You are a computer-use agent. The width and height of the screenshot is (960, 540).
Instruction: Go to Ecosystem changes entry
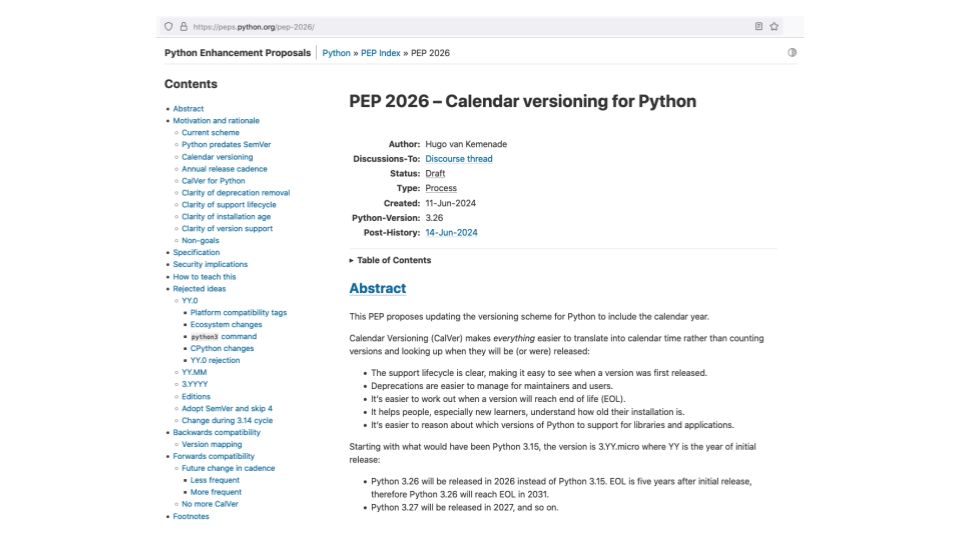coord(226,324)
